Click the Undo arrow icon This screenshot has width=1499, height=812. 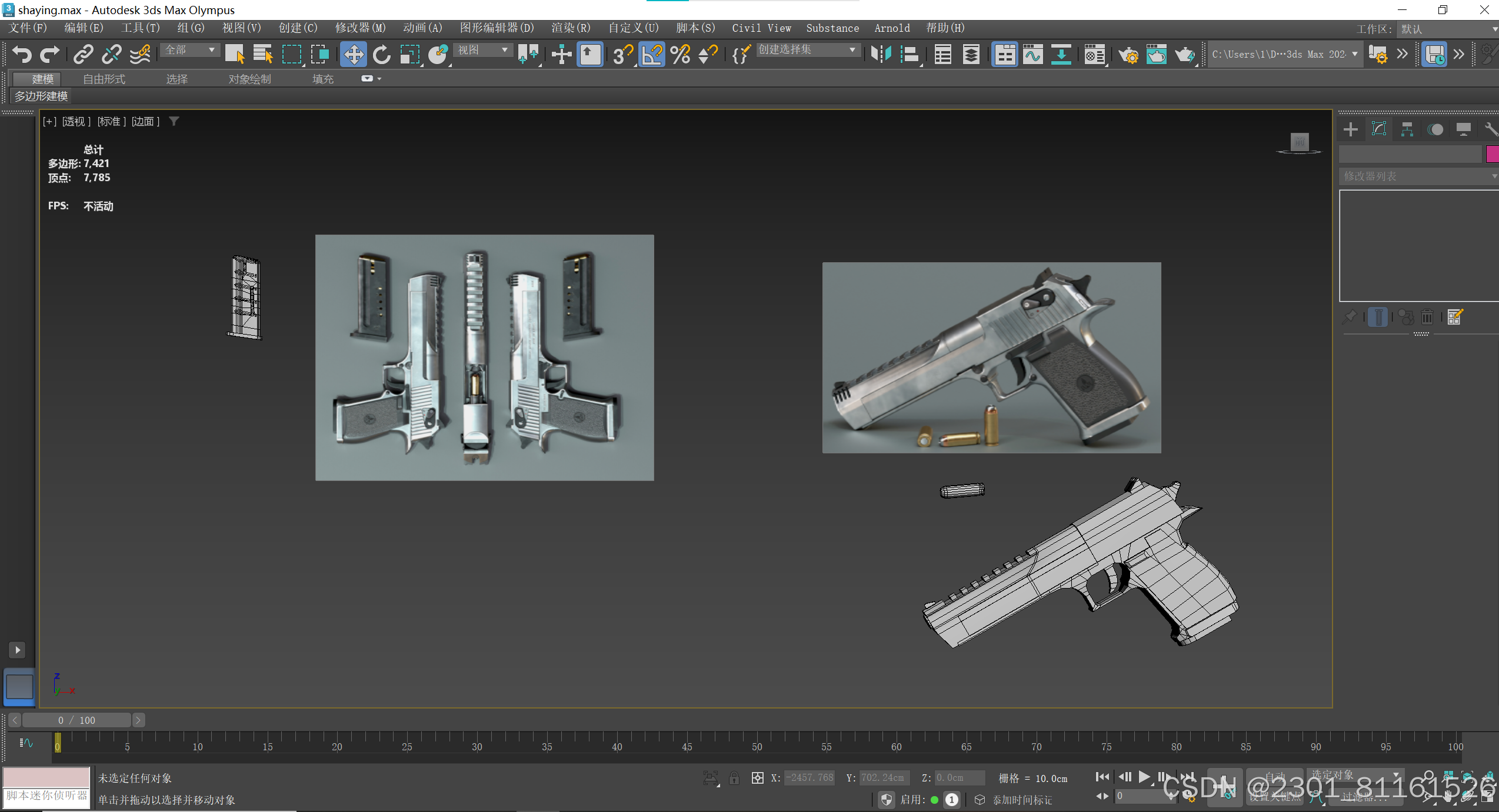tap(22, 55)
